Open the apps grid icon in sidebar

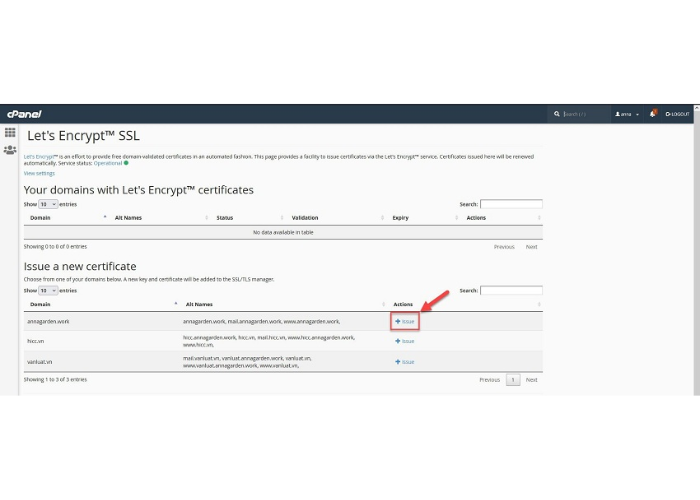coord(10,132)
